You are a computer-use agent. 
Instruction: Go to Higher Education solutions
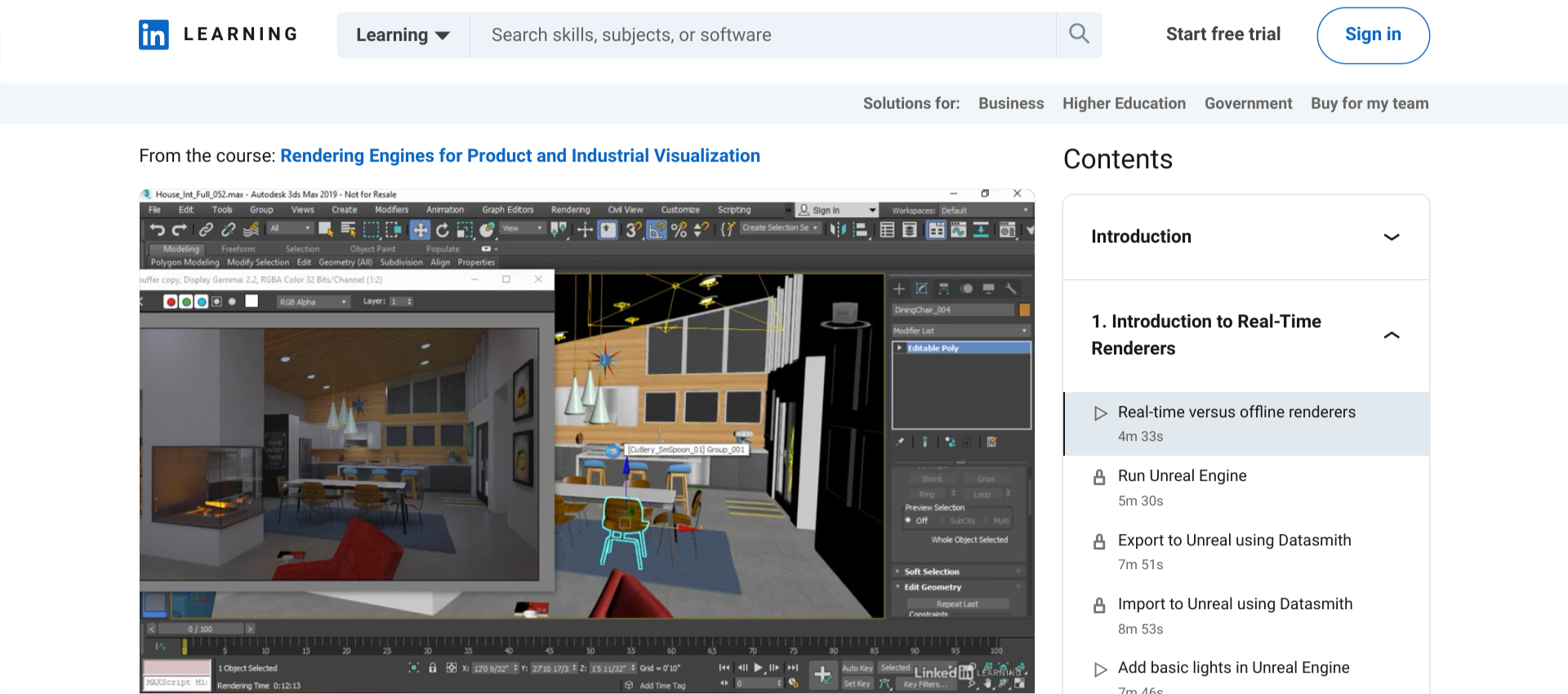click(1124, 104)
